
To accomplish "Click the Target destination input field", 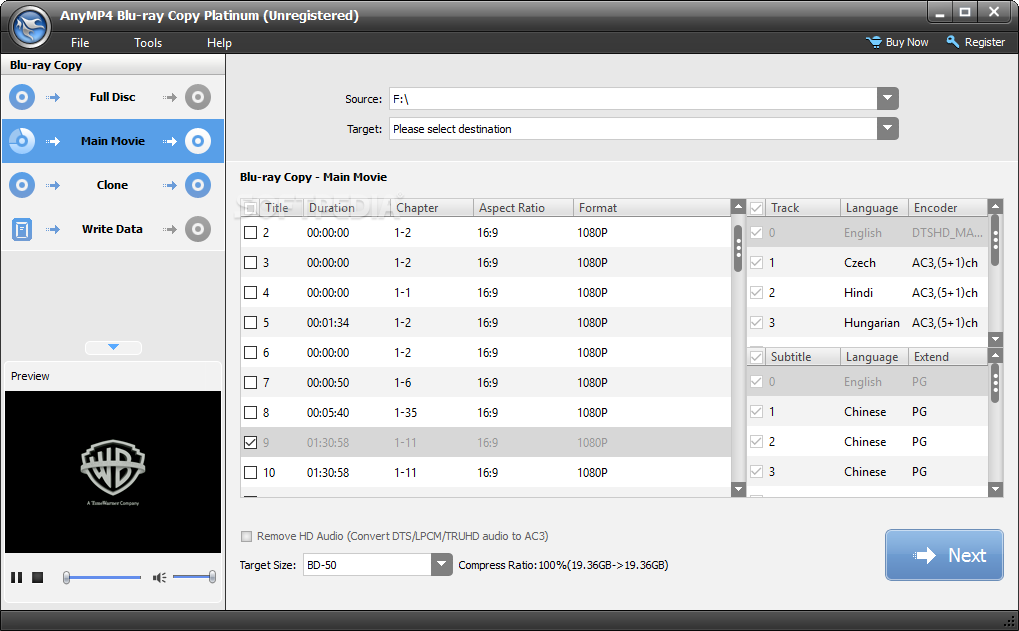I will [634, 129].
